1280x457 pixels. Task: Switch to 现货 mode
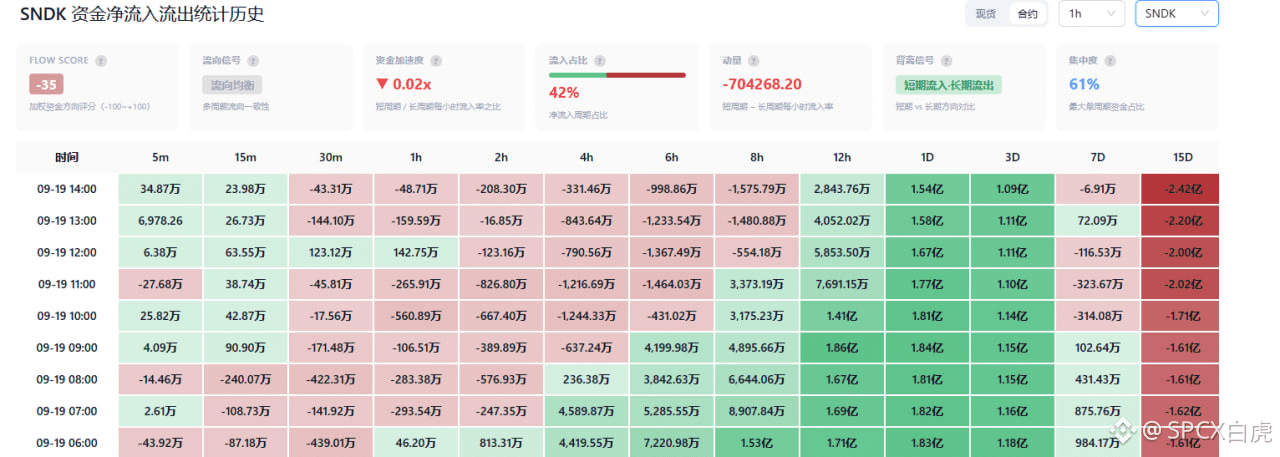tap(986, 14)
